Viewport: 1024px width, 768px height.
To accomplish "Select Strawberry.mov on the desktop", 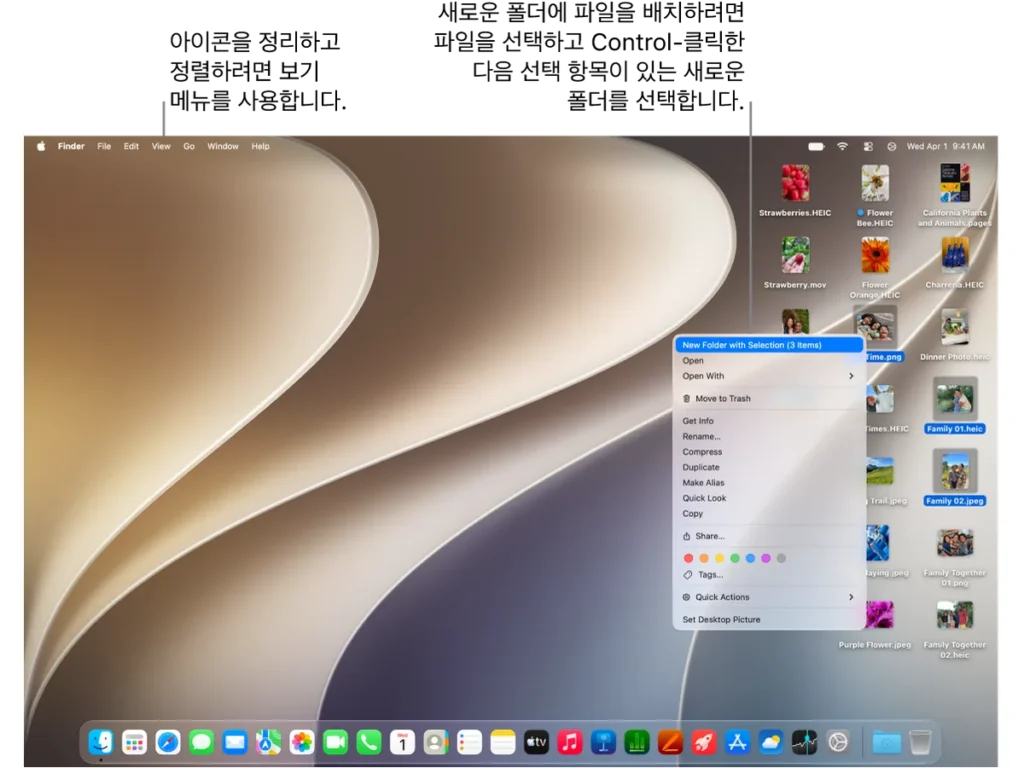I will (795, 263).
